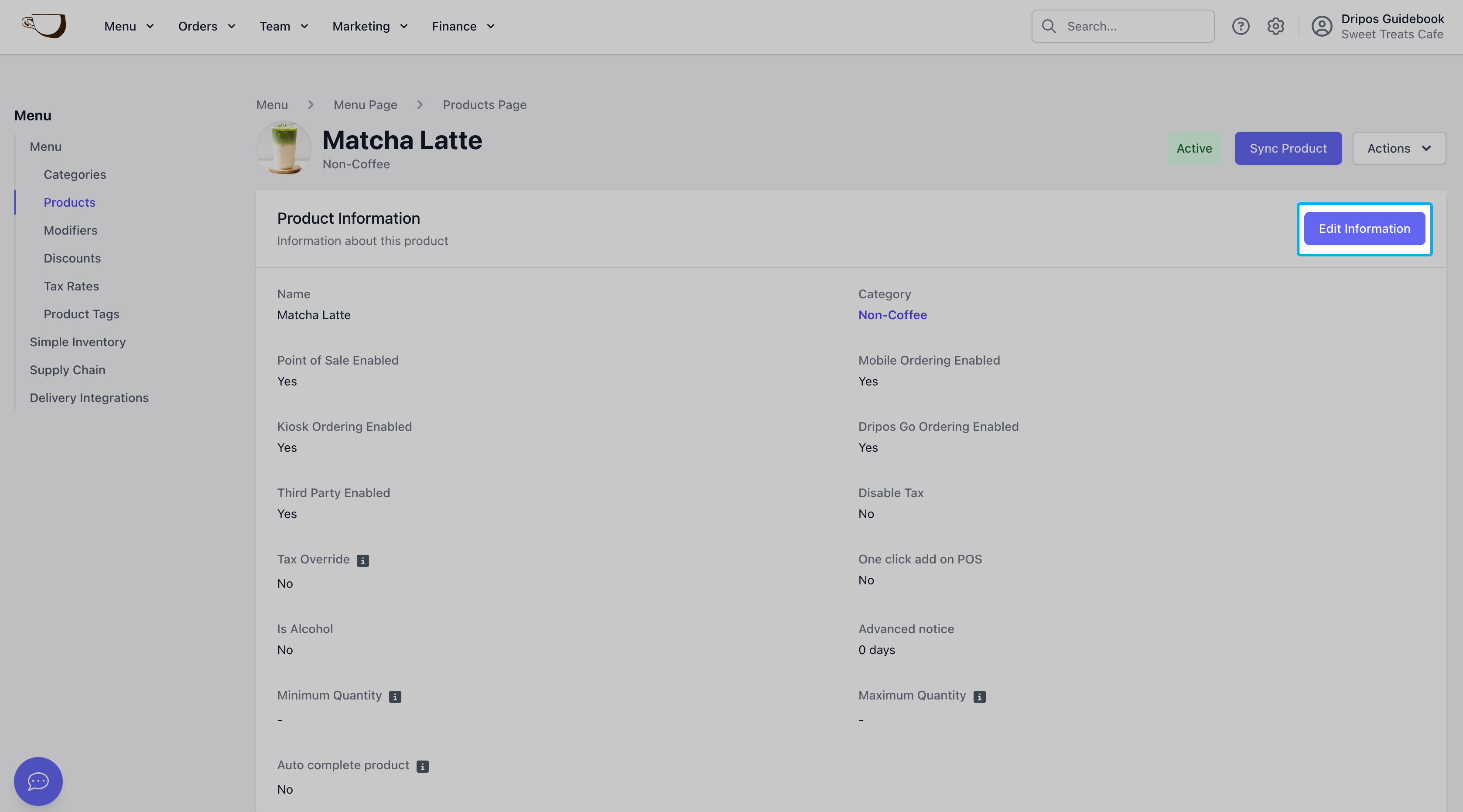Click the user profile avatar icon
Image resolution: width=1463 pixels, height=812 pixels.
(1322, 26)
